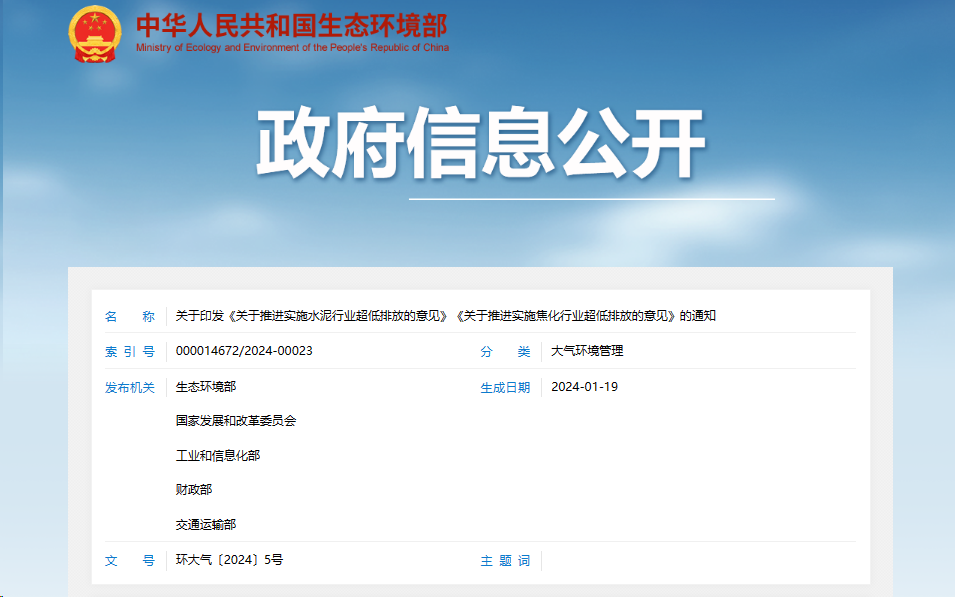This screenshot has height=597, width=955.
Task: Click the Ministry of Ecology and Environment English subtitle
Action: (x=292, y=47)
